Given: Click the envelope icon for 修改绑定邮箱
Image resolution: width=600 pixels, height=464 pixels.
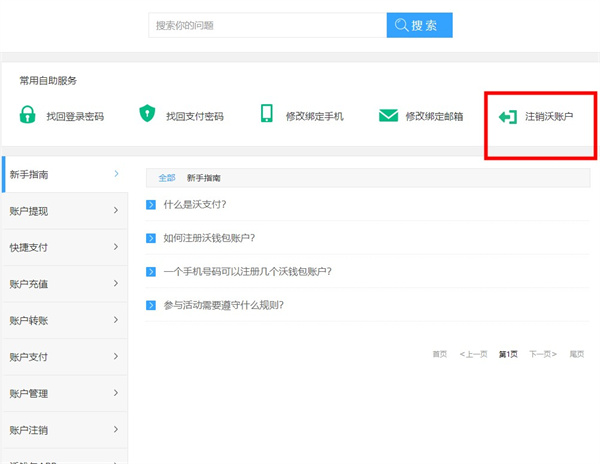Looking at the screenshot, I should (388, 116).
